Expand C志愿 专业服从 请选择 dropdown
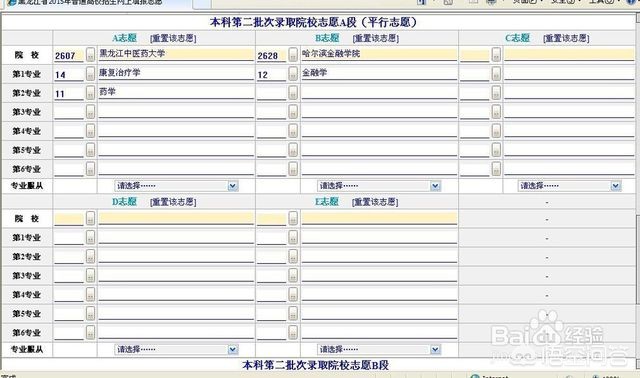The width and height of the screenshot is (640, 378). (616, 186)
